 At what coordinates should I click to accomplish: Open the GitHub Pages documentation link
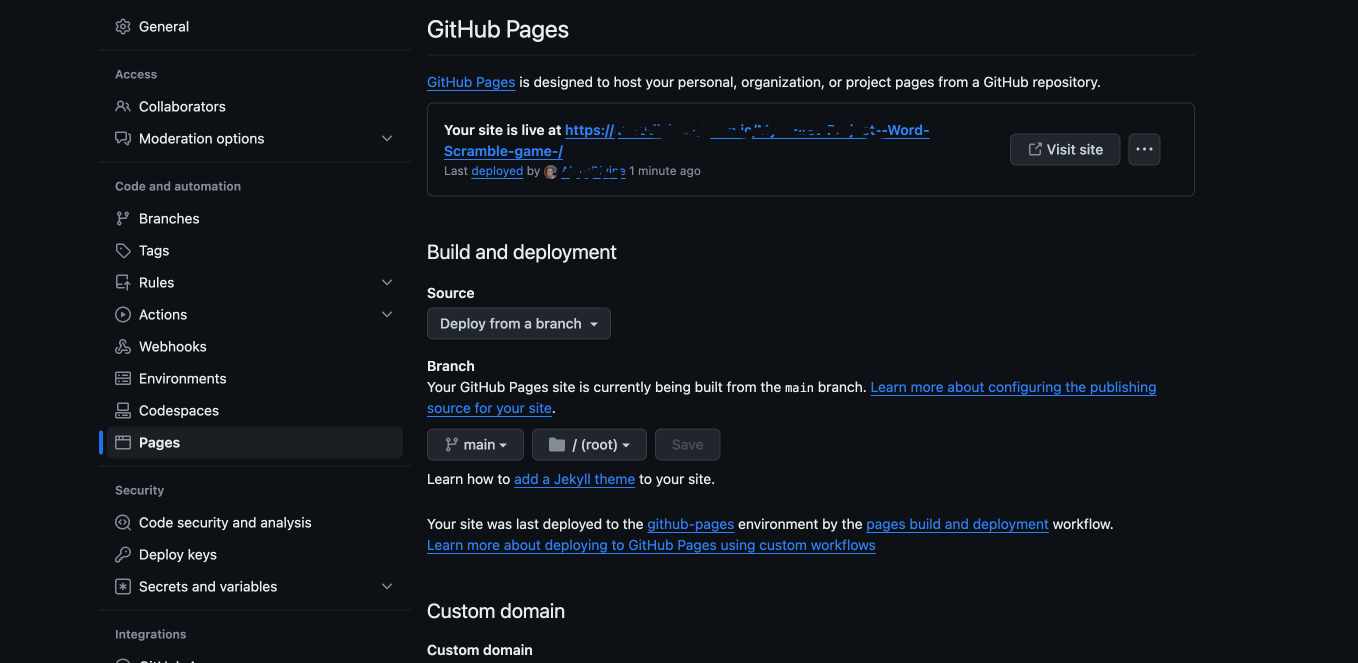point(471,82)
